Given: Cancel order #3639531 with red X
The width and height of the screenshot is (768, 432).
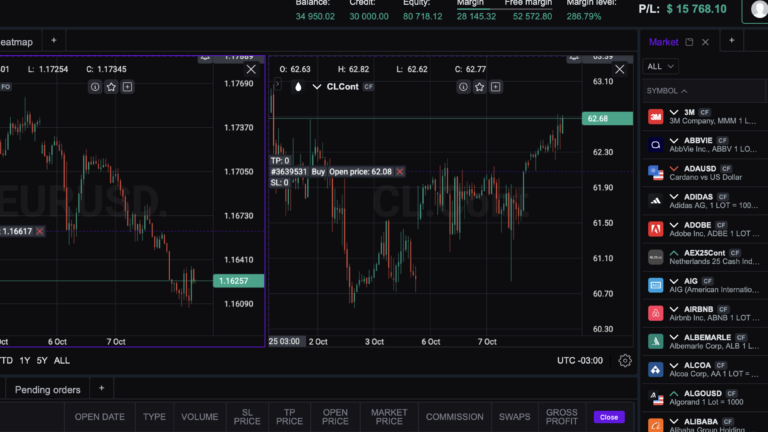Looking at the screenshot, I should (x=400, y=172).
